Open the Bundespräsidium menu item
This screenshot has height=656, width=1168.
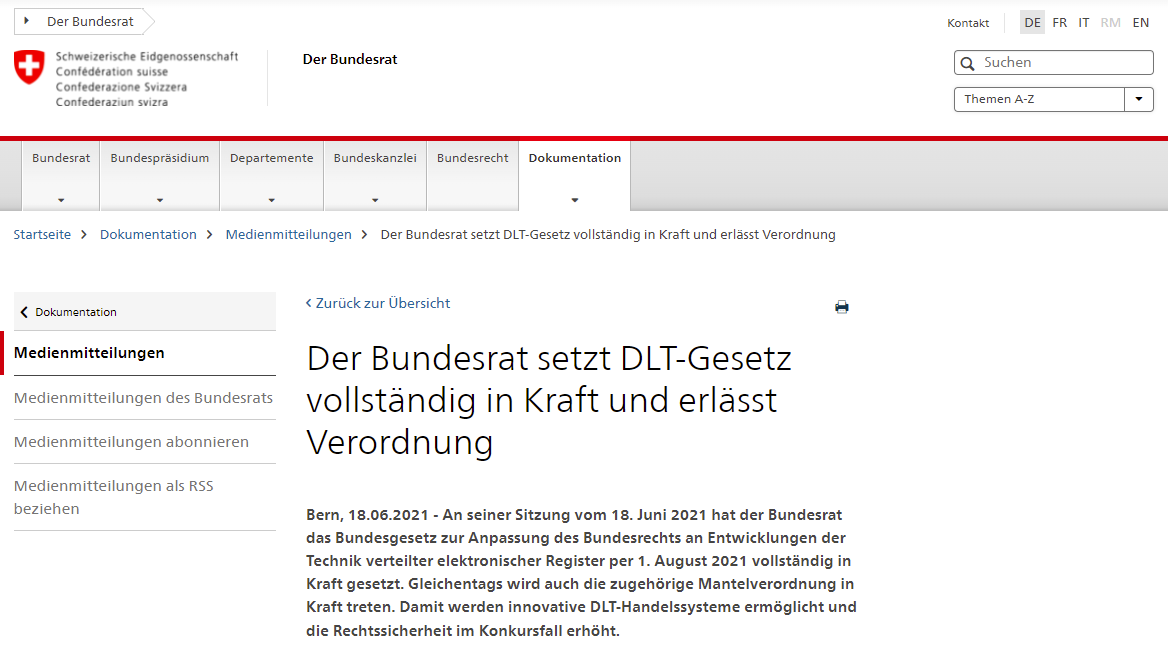160,158
